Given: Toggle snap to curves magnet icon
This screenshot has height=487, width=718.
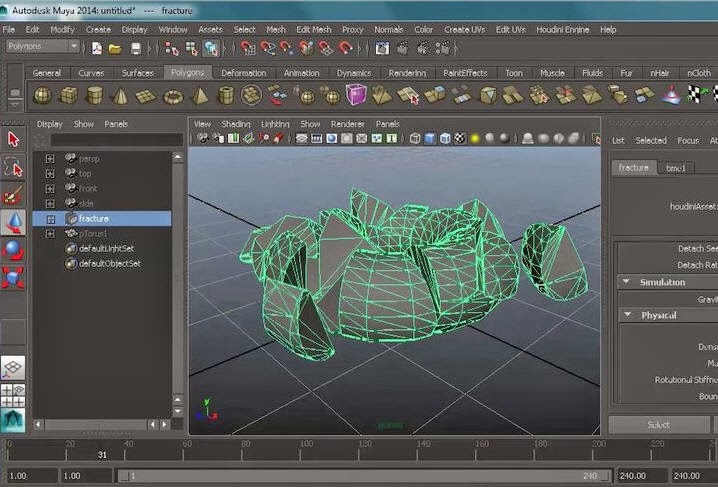Looking at the screenshot, I should [267, 48].
